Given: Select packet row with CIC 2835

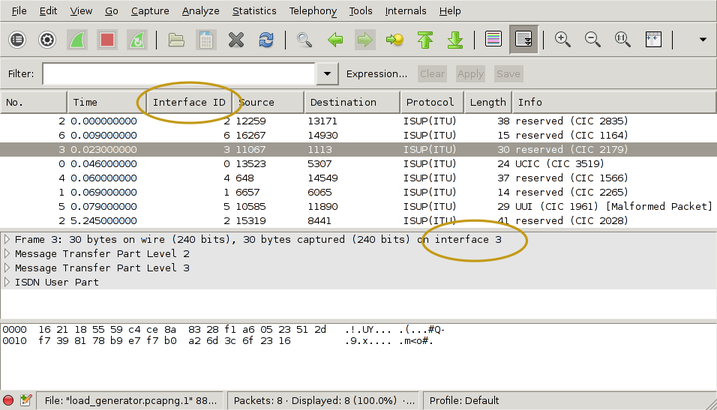Looking at the screenshot, I should (x=358, y=121).
